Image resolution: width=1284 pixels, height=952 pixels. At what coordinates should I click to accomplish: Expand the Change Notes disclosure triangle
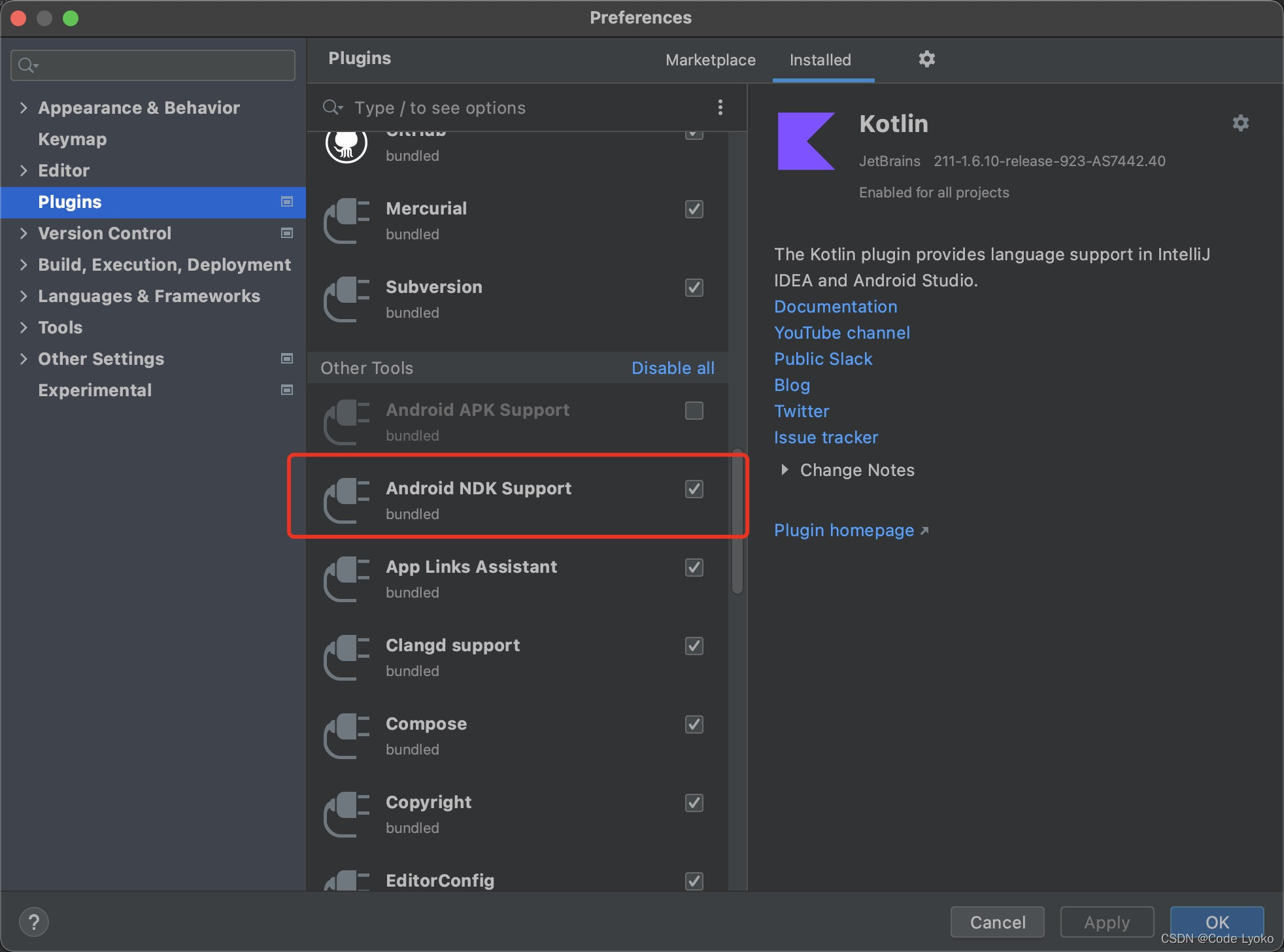click(785, 469)
